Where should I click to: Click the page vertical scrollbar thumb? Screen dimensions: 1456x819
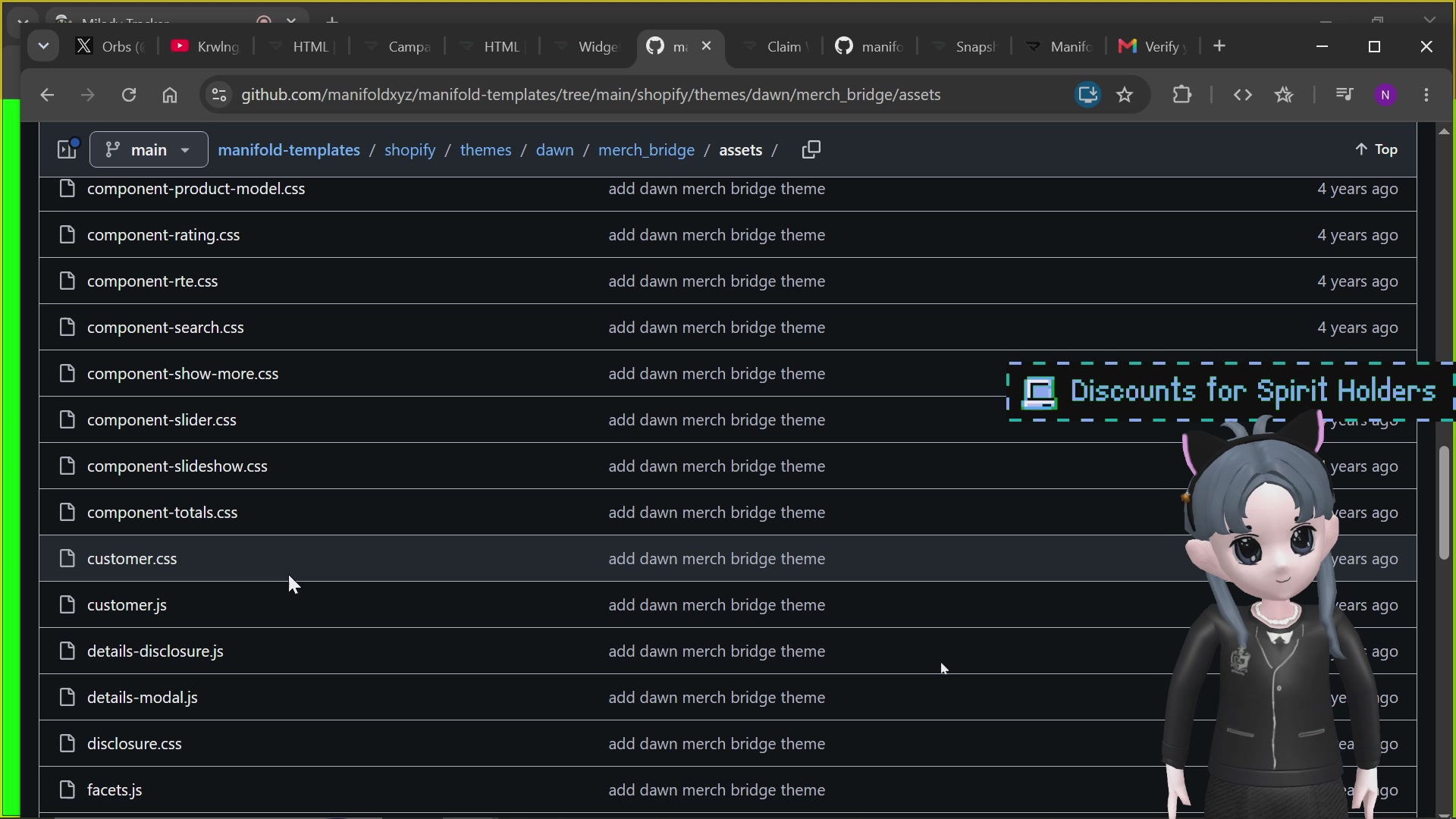pos(1444,504)
